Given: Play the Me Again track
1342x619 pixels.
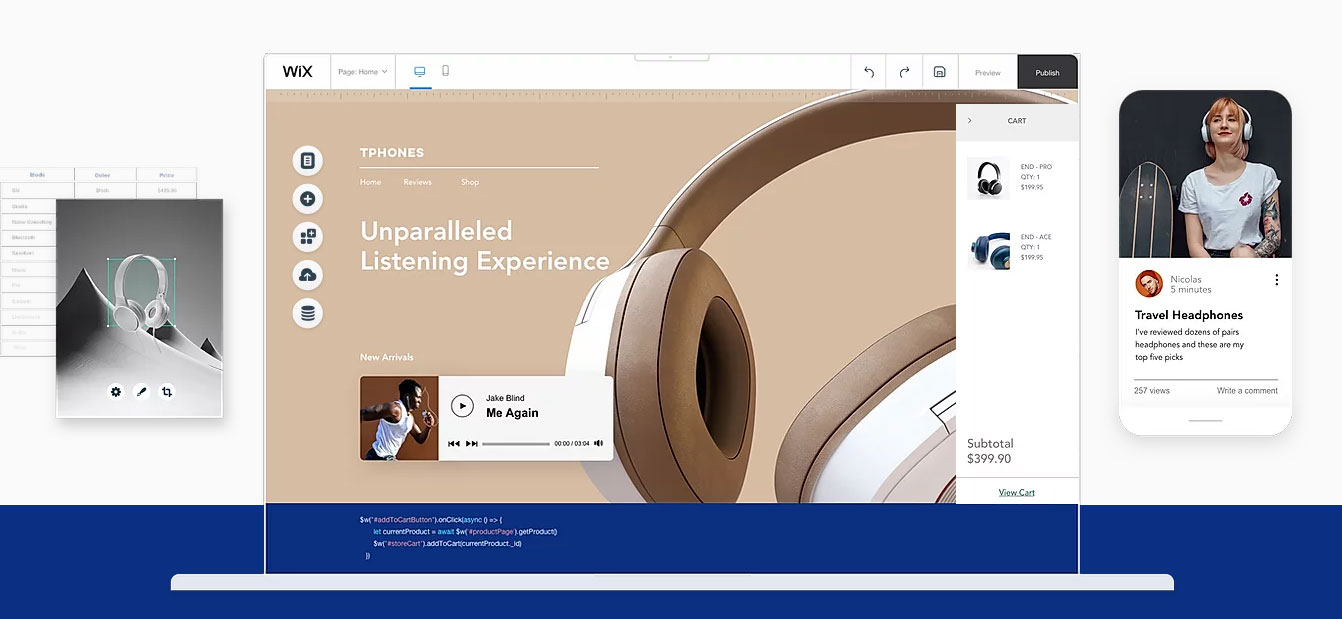Looking at the screenshot, I should click(x=461, y=405).
